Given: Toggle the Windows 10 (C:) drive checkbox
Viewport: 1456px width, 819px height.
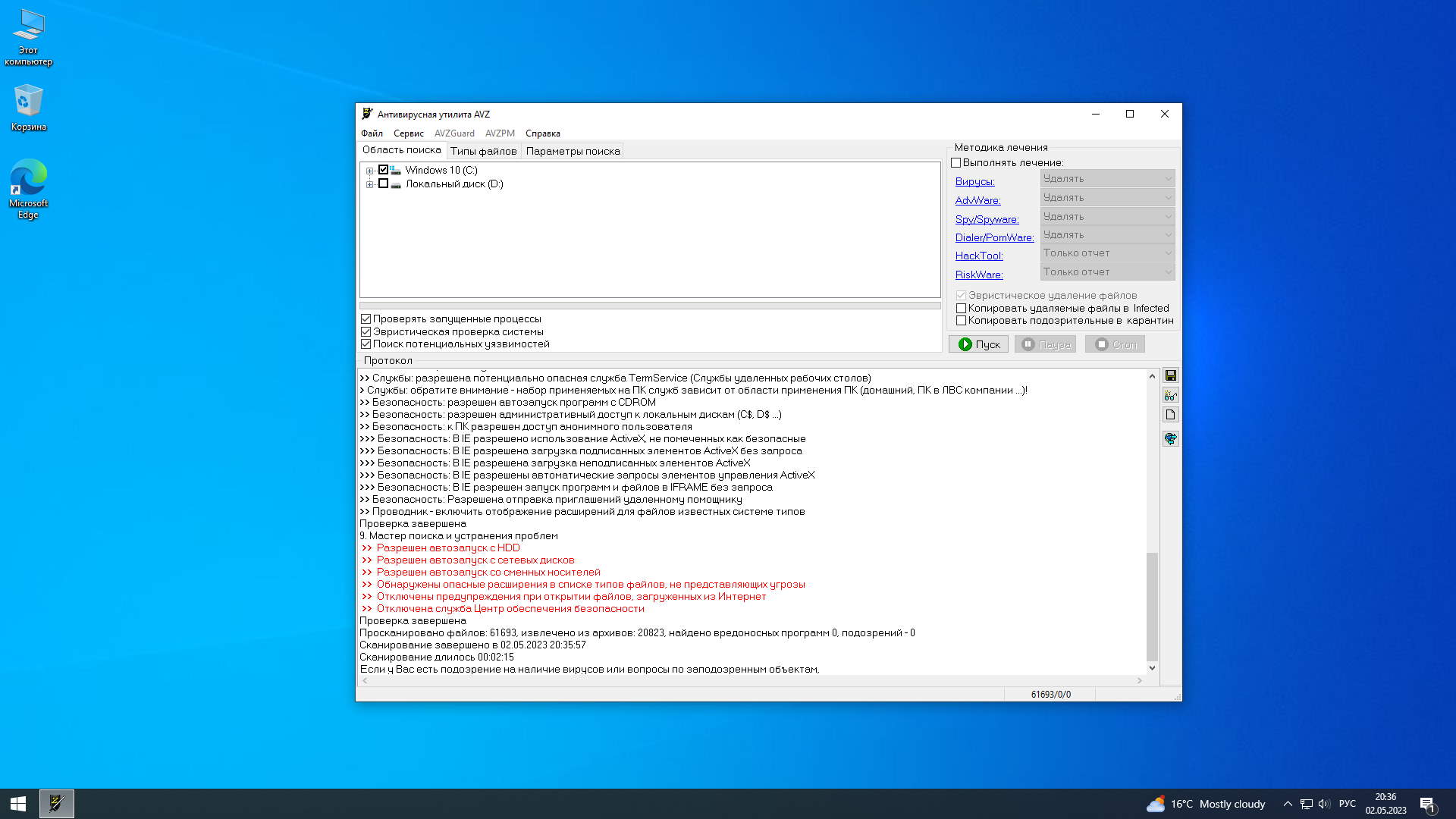Looking at the screenshot, I should (x=383, y=170).
